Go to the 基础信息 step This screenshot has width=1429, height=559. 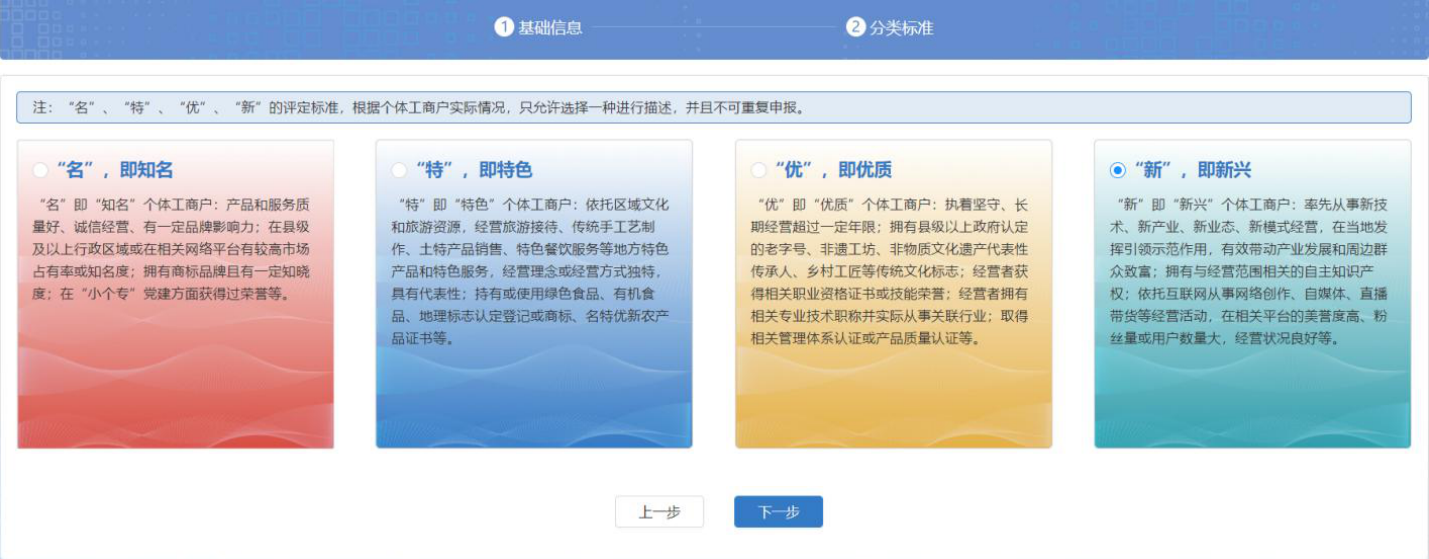tap(549, 28)
